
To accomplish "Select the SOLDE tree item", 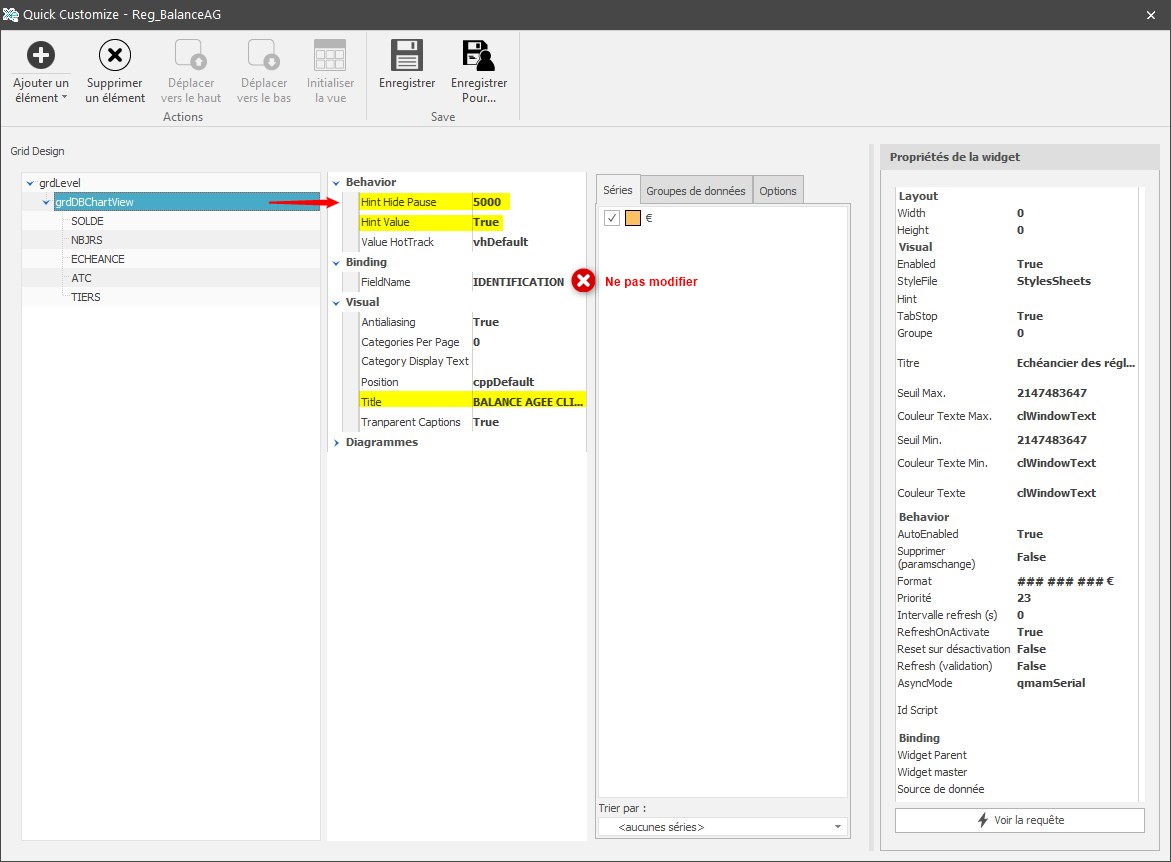I will (88, 221).
